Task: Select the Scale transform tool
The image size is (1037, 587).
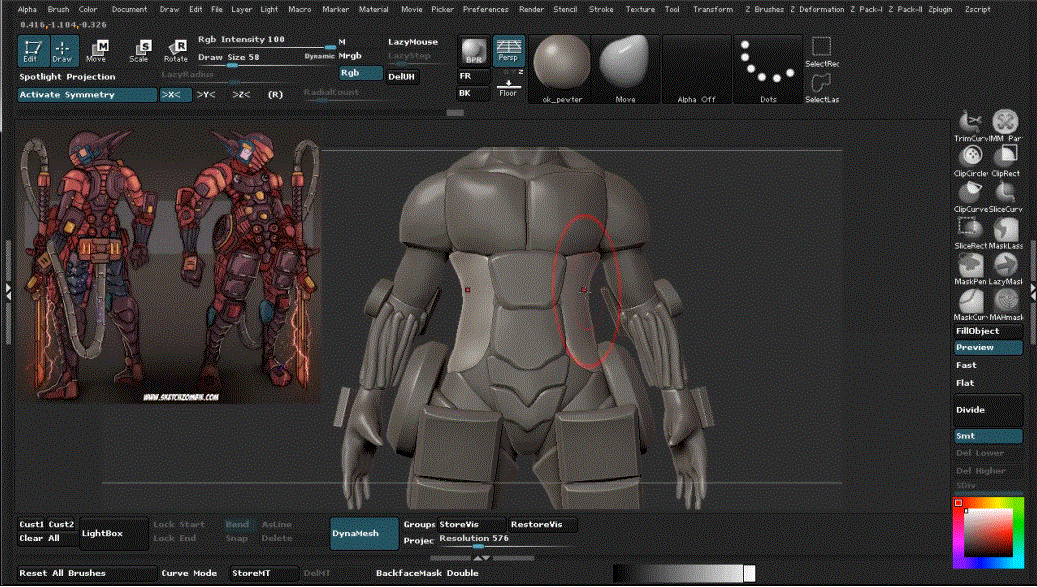Action: [139, 50]
